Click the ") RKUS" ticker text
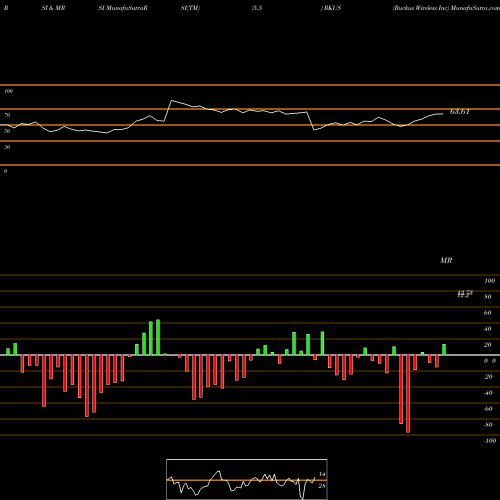This screenshot has height=500, width=500. [x=331, y=8]
